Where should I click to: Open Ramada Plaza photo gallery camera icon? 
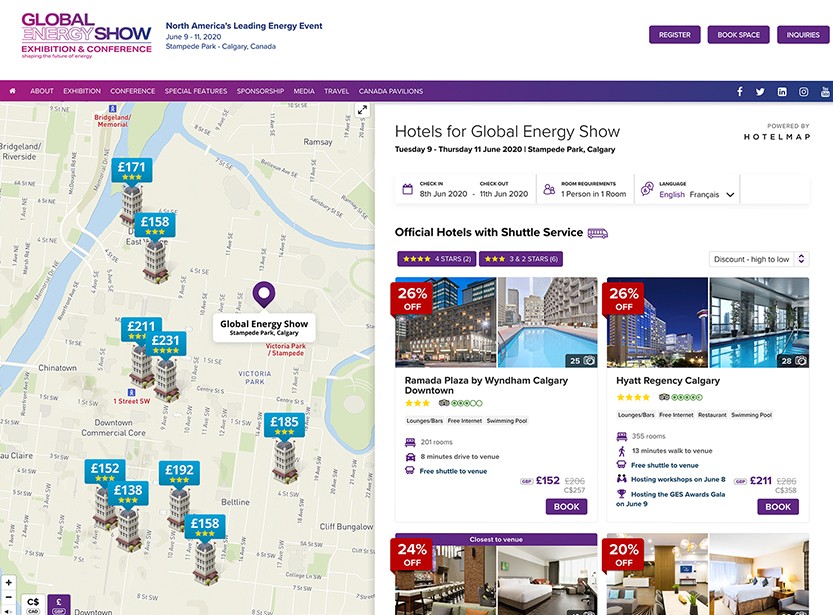tap(589, 361)
